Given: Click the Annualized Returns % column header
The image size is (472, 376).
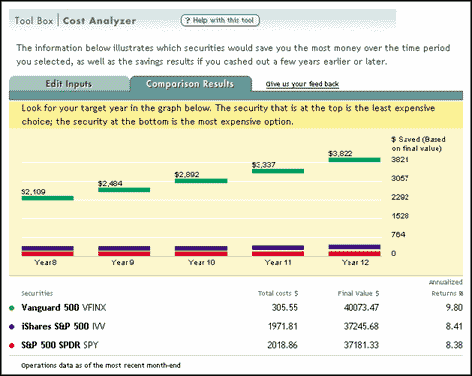Looking at the screenshot, I should [x=446, y=288].
